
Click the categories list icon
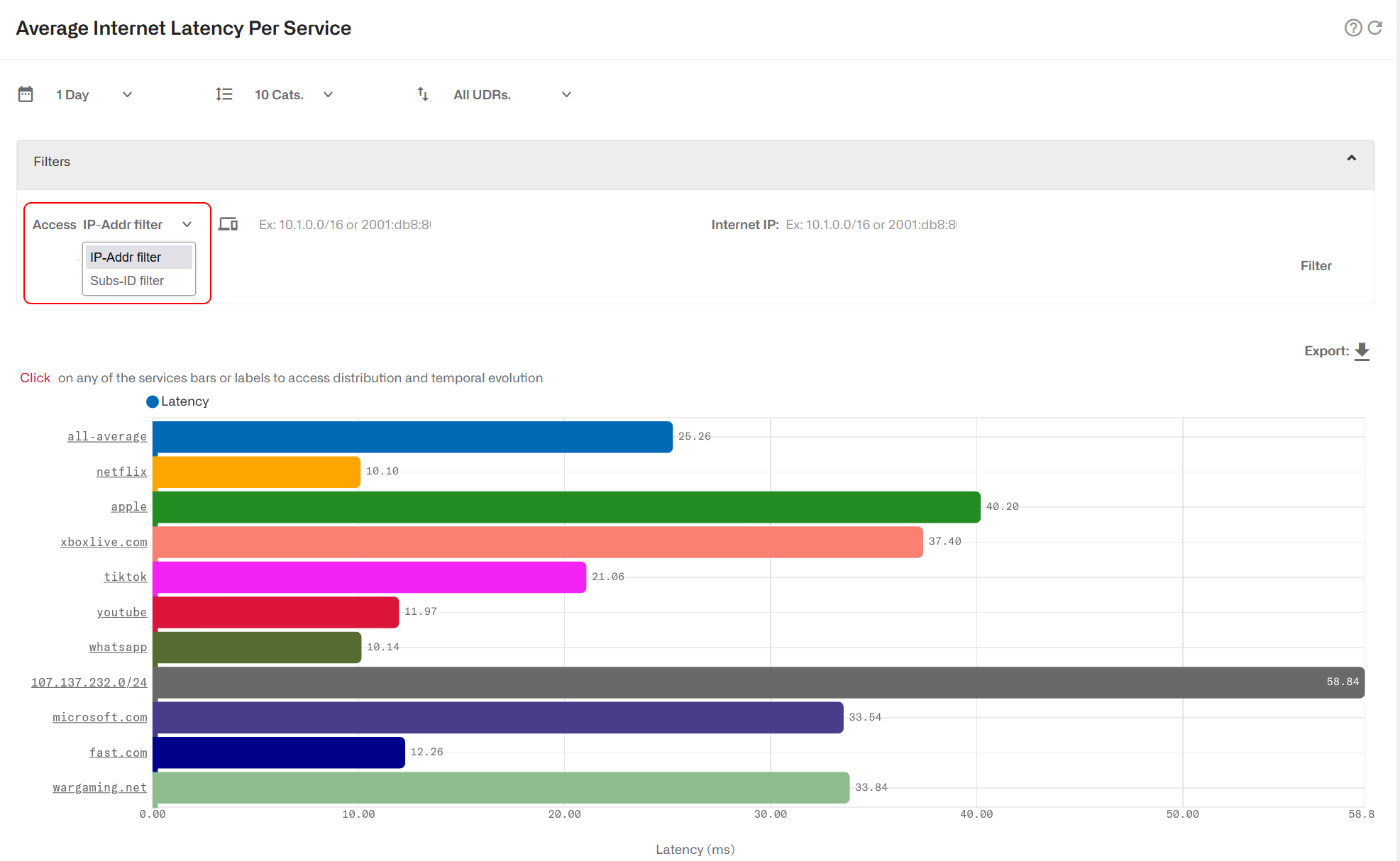tap(224, 94)
